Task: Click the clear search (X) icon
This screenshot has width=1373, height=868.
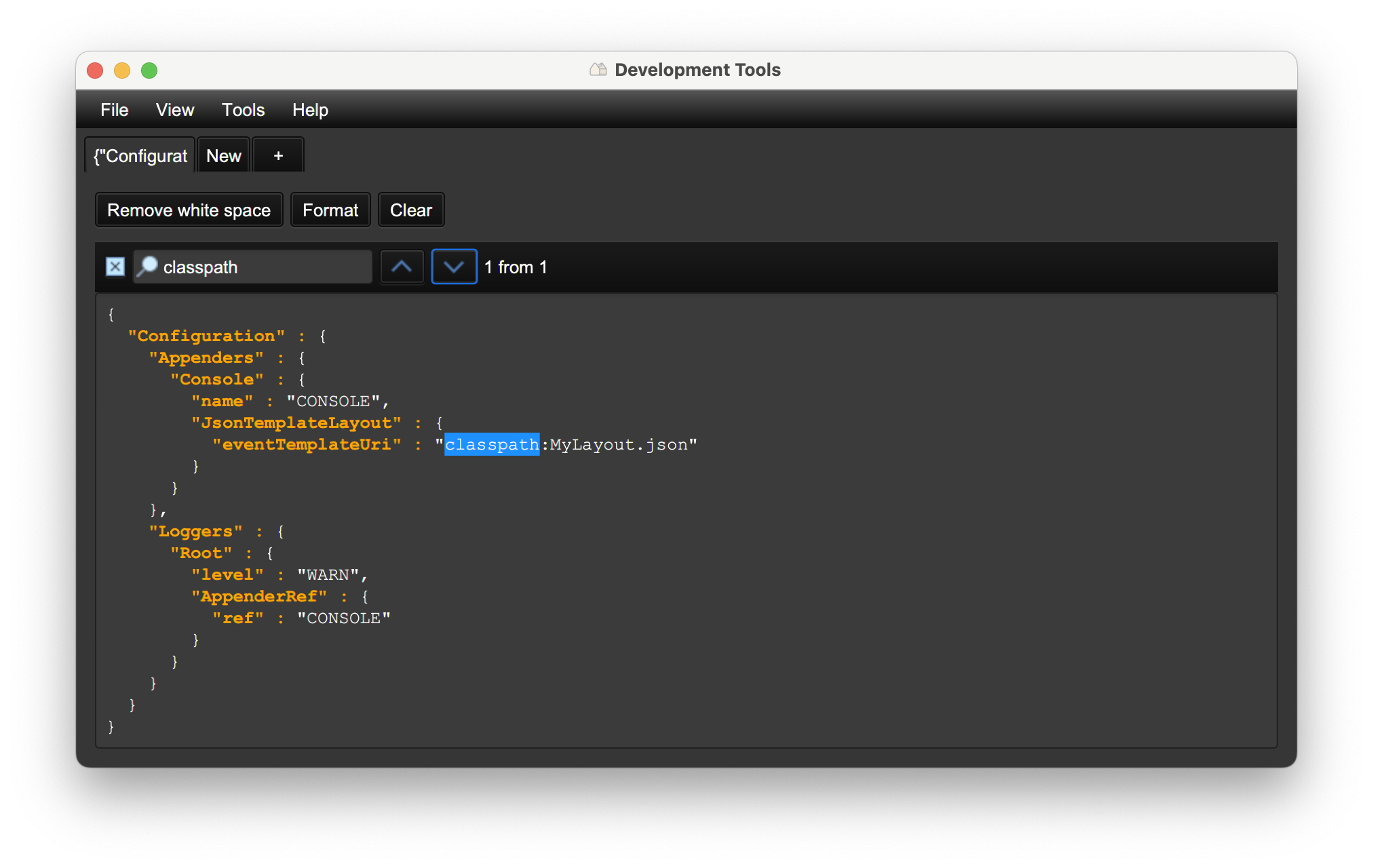Action: (117, 267)
